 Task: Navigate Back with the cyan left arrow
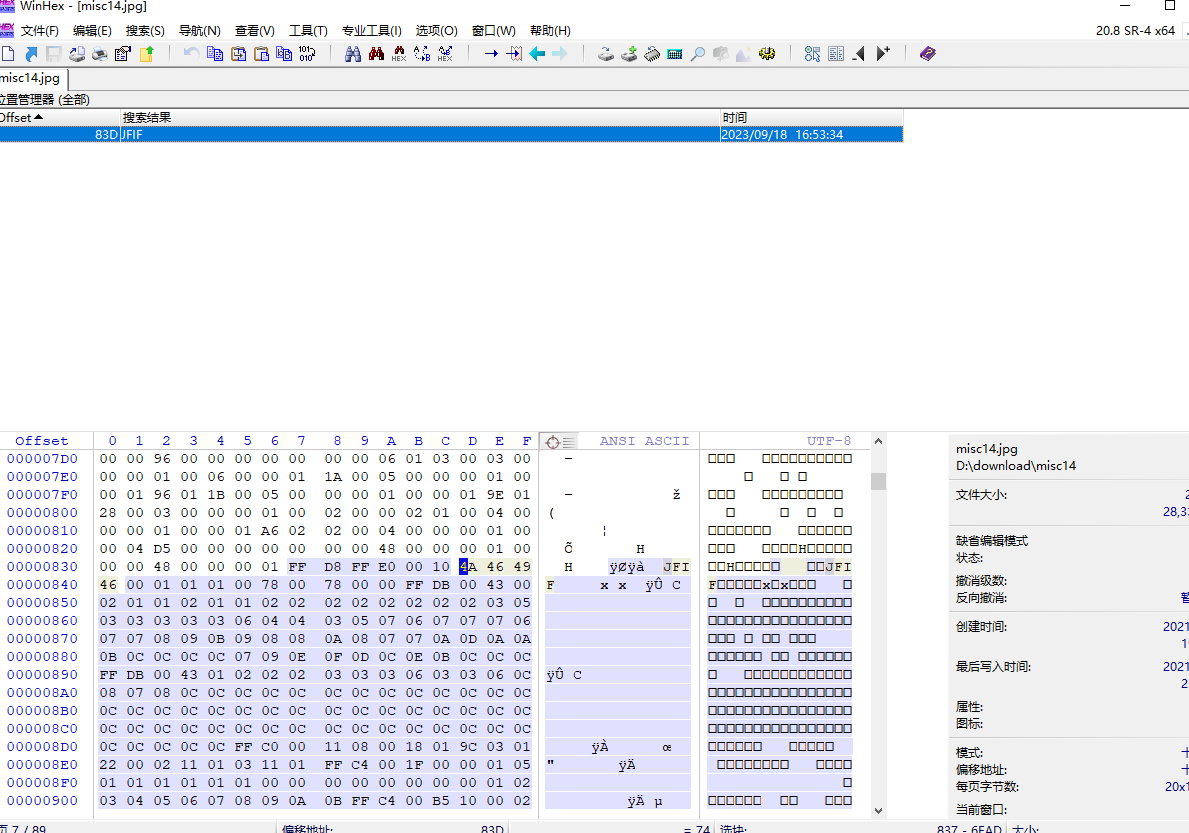pos(538,54)
